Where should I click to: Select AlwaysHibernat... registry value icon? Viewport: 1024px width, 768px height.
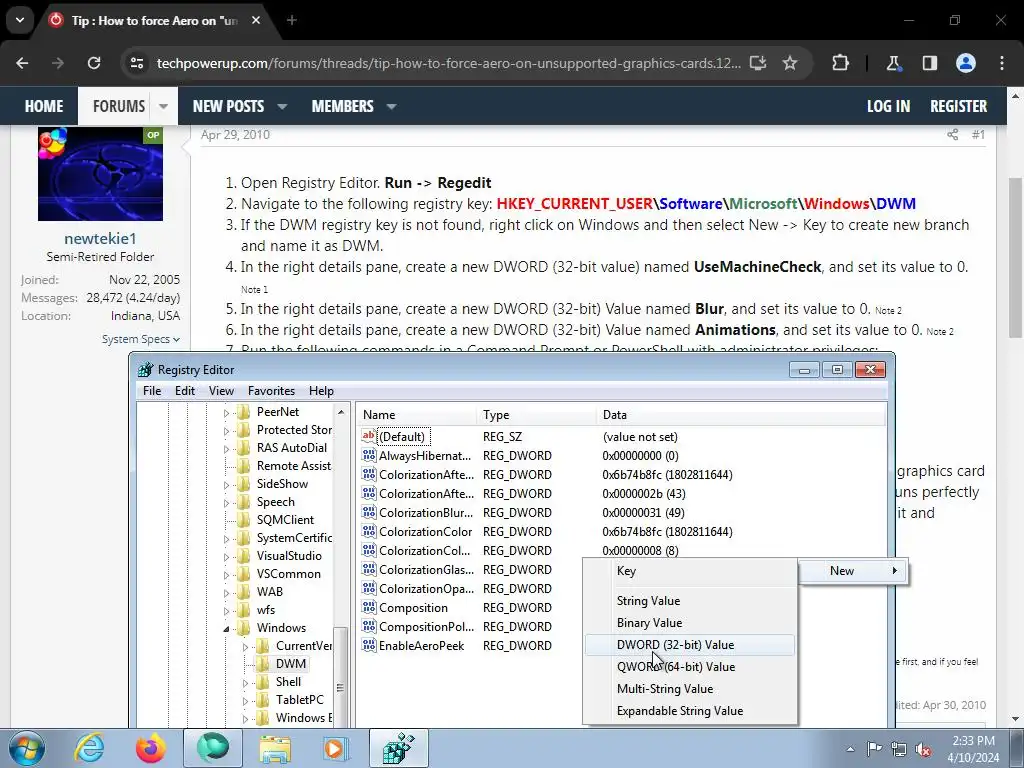[x=369, y=455]
